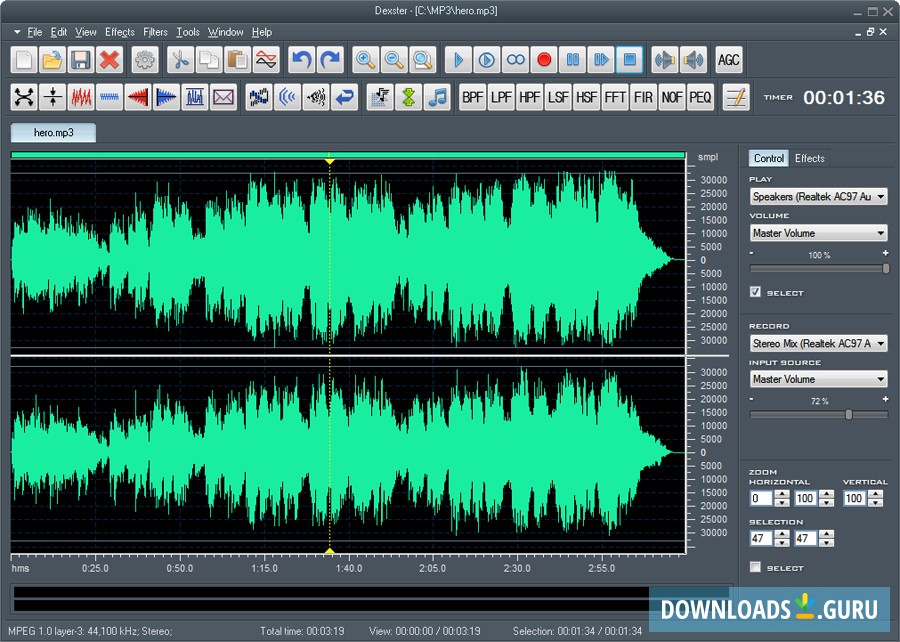
Task: Click the Zoom In magnifier icon
Action: [366, 60]
